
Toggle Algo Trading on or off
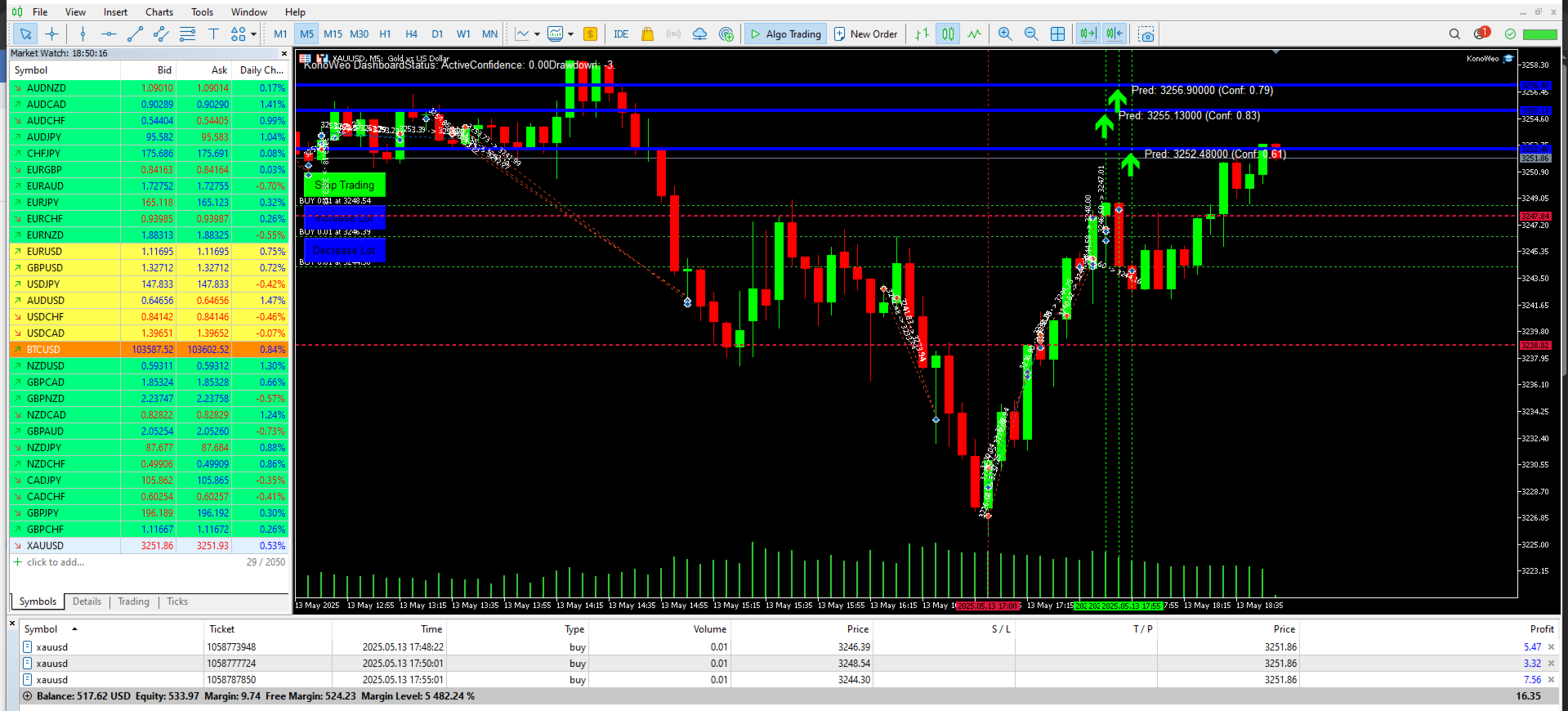785,34
